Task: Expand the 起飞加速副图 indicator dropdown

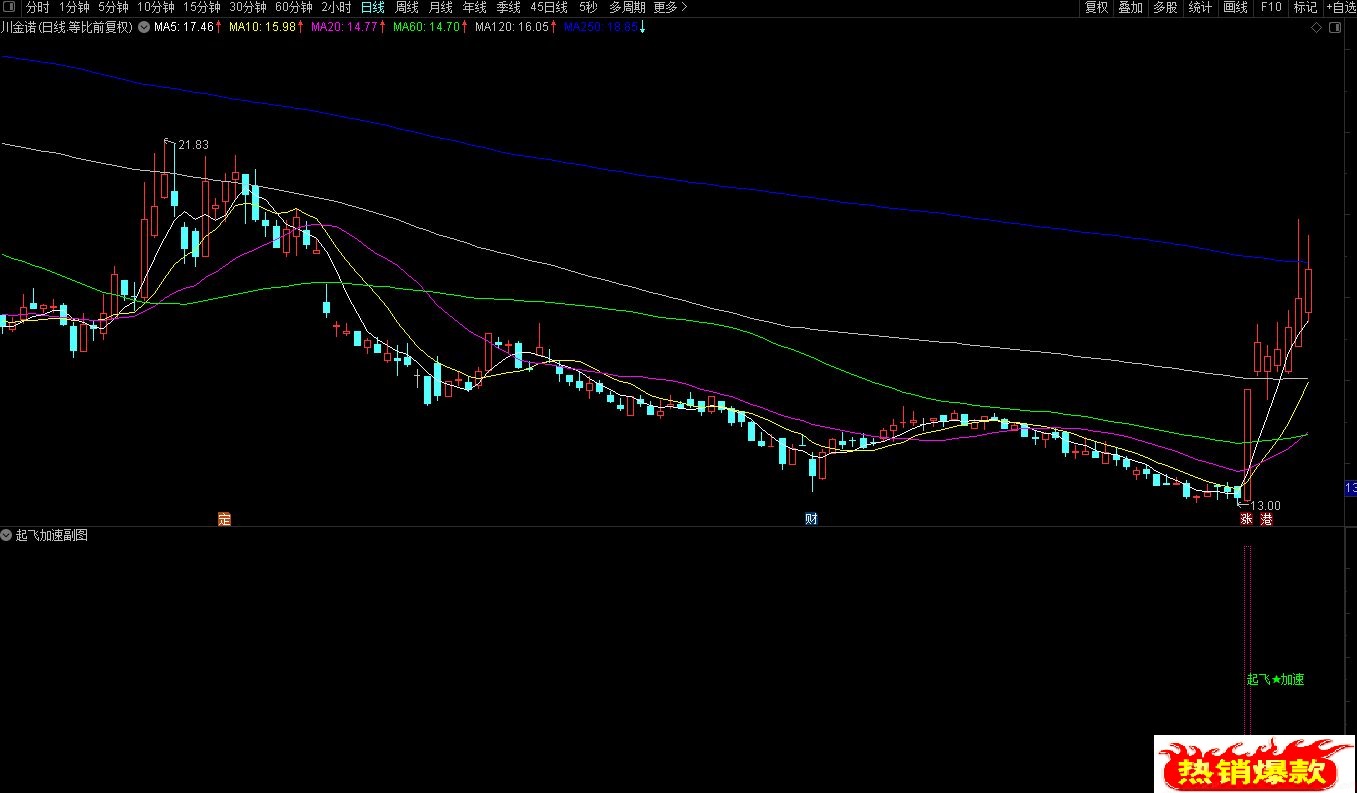Action: [7, 535]
